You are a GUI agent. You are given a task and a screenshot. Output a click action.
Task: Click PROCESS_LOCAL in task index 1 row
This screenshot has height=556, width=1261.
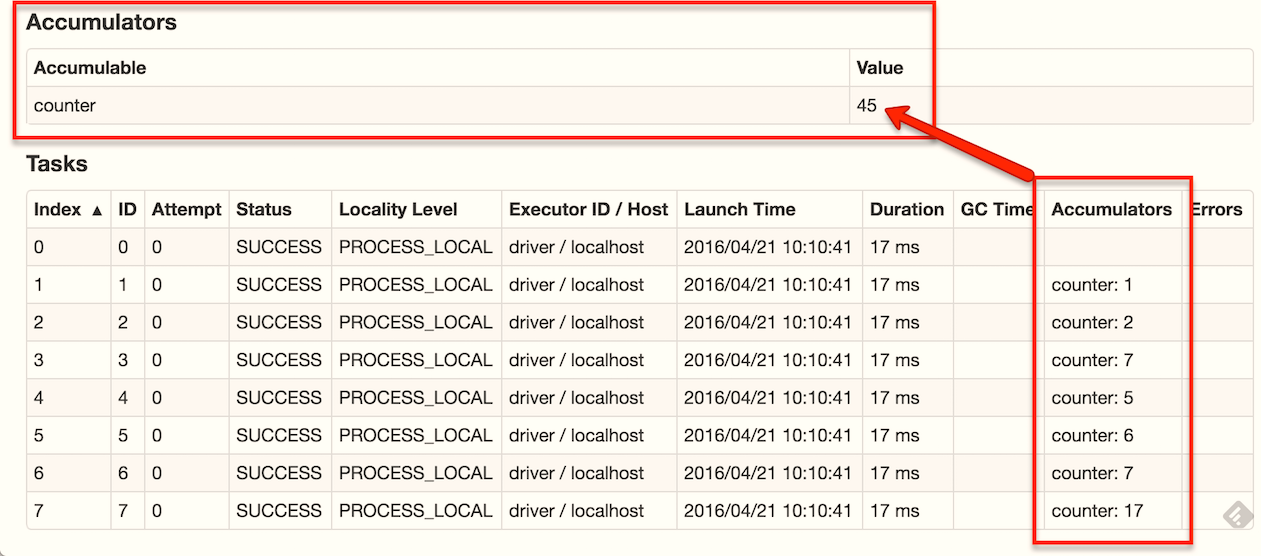click(x=415, y=285)
